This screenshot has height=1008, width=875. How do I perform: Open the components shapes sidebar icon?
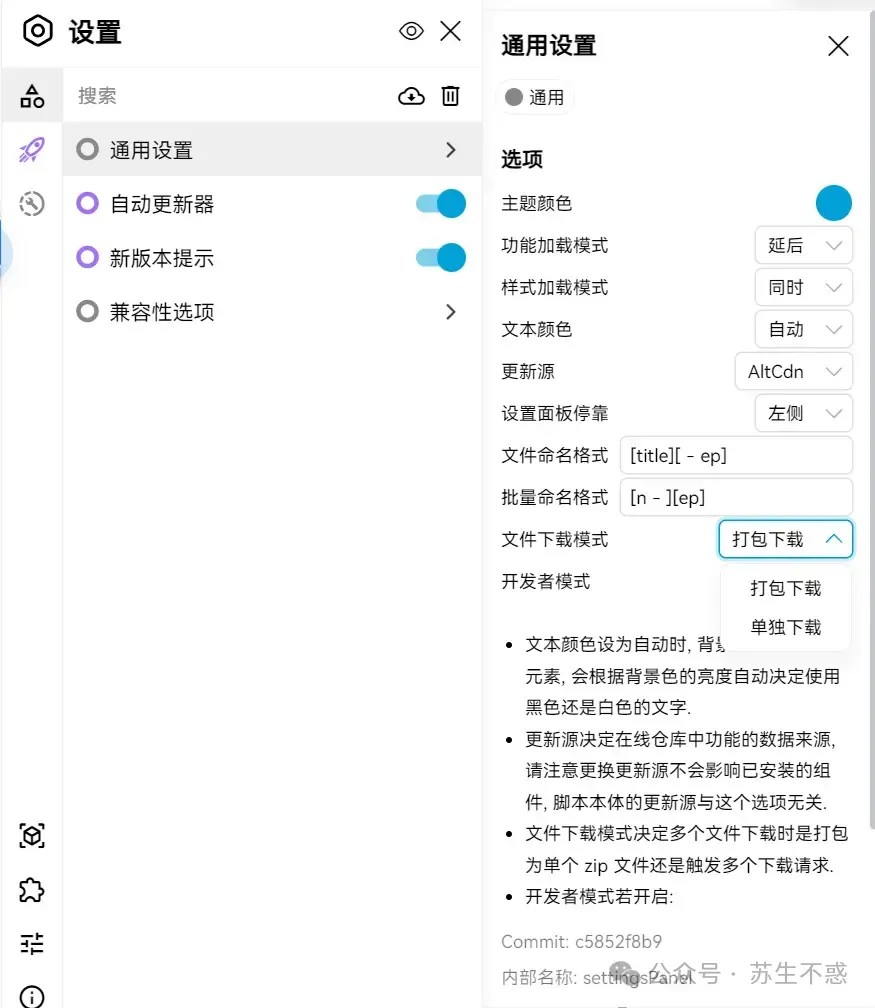(32, 97)
